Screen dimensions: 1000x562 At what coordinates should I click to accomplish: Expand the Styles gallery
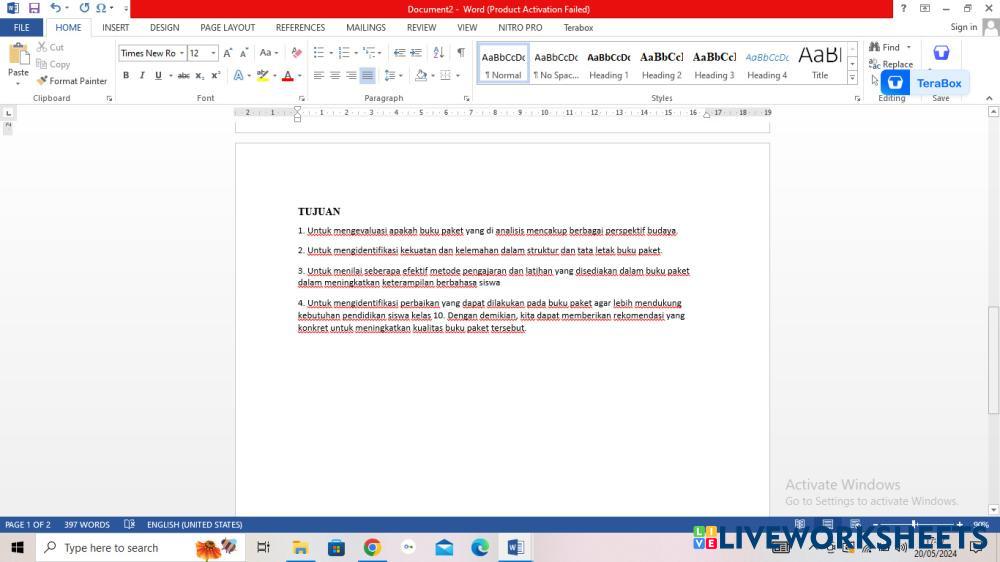point(852,78)
